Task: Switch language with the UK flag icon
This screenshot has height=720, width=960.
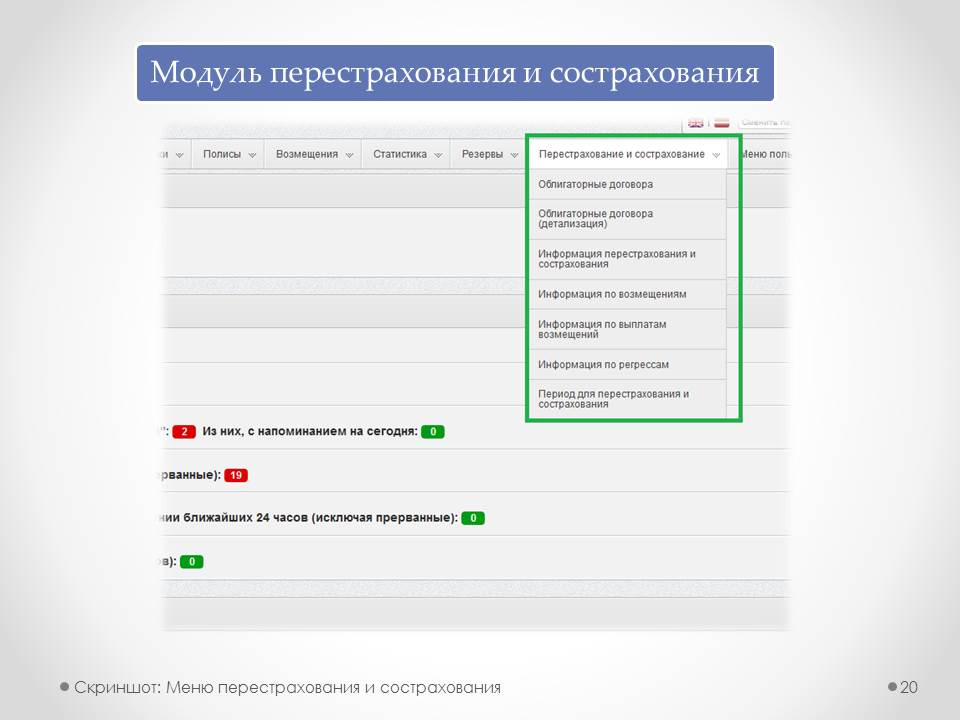Action: click(696, 123)
